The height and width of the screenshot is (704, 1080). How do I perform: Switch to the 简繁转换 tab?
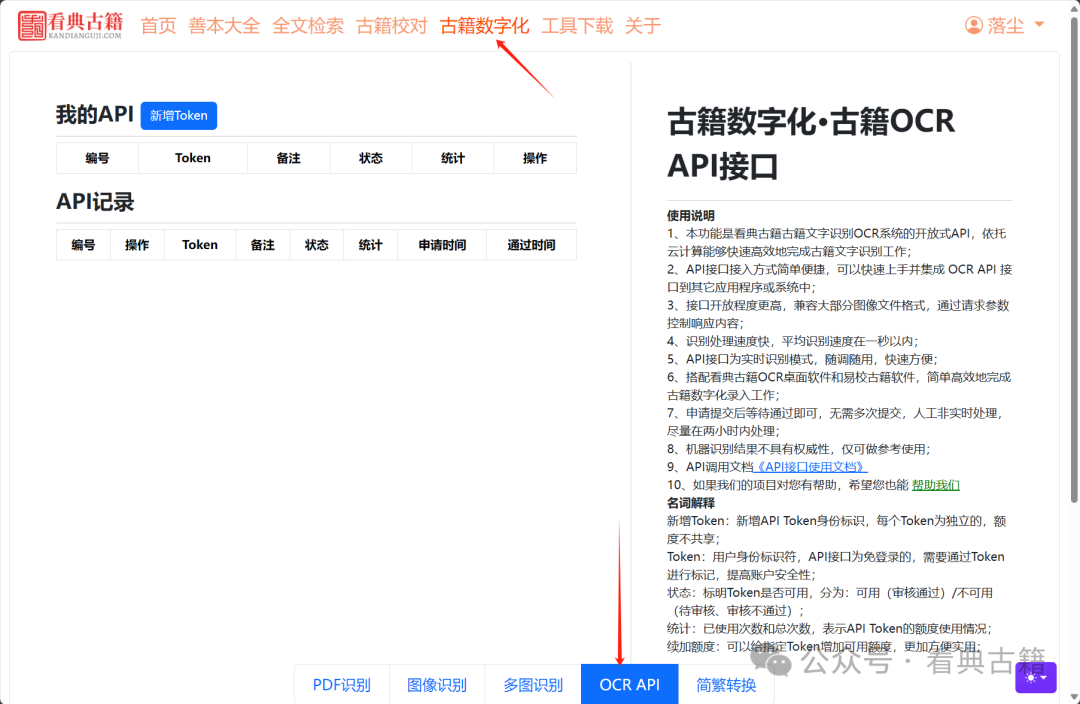tap(725, 684)
